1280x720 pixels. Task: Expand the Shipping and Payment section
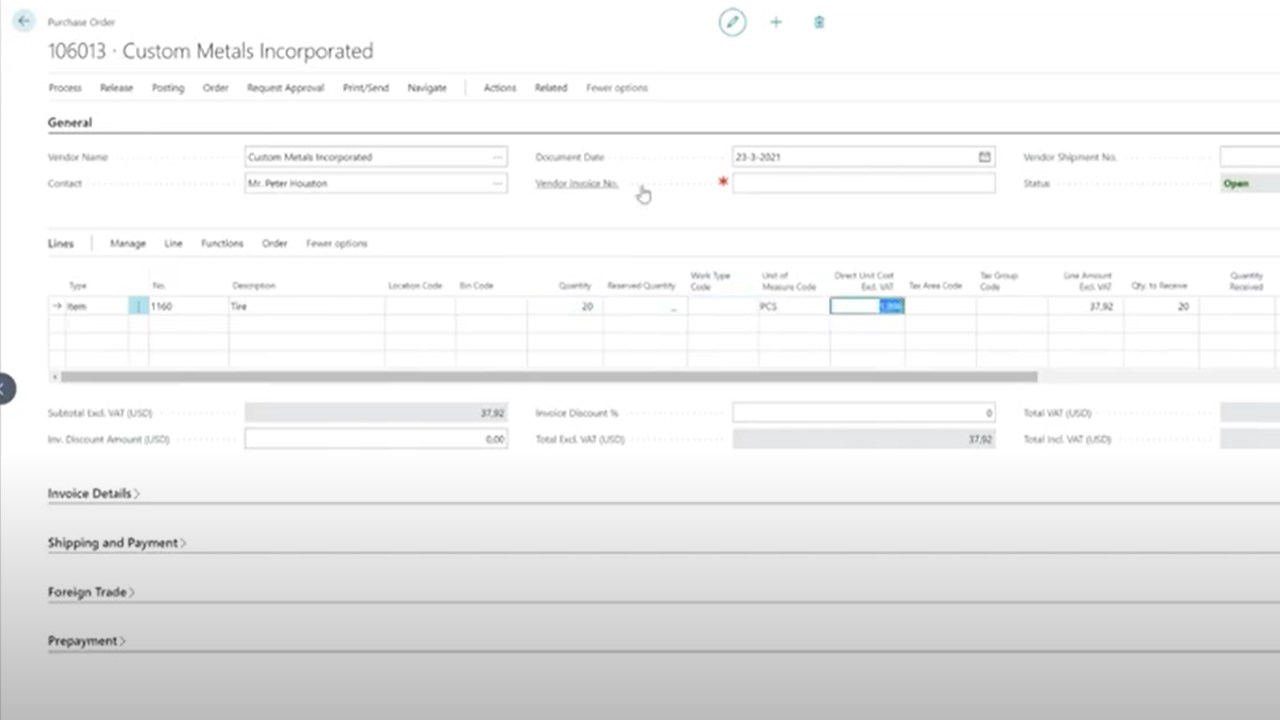coord(117,543)
